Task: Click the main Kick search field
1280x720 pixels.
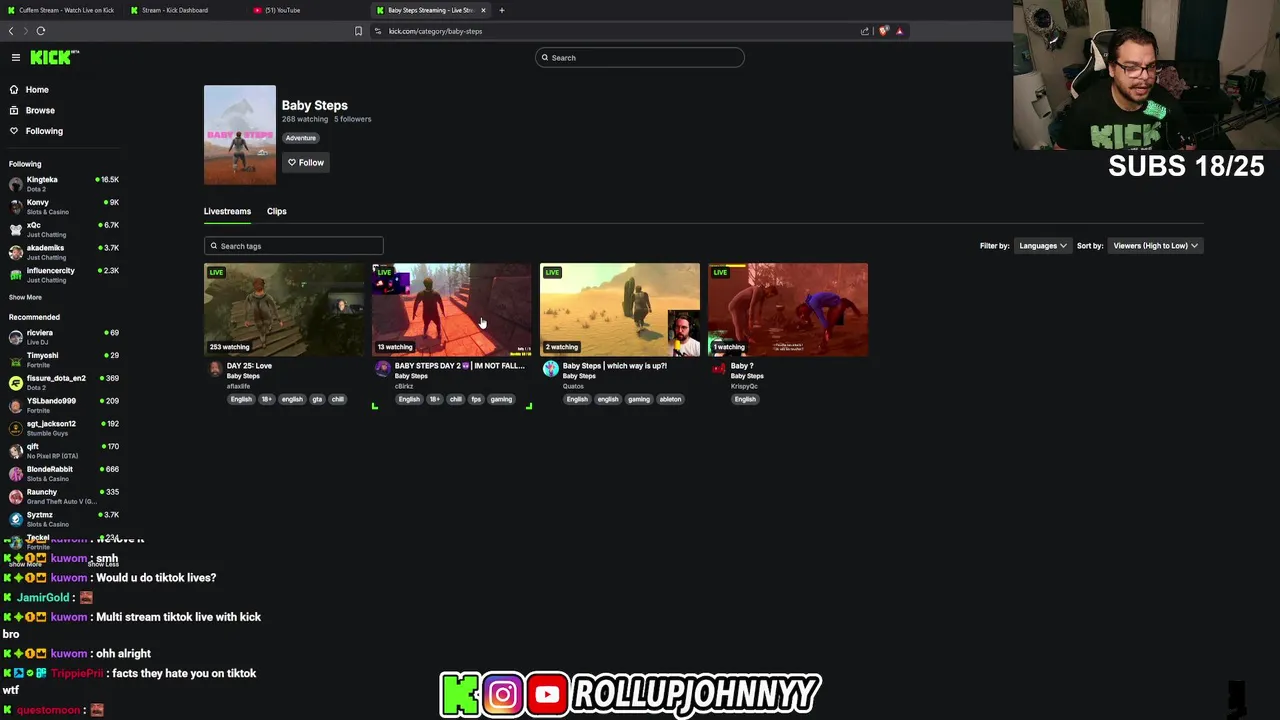Action: 640,58
